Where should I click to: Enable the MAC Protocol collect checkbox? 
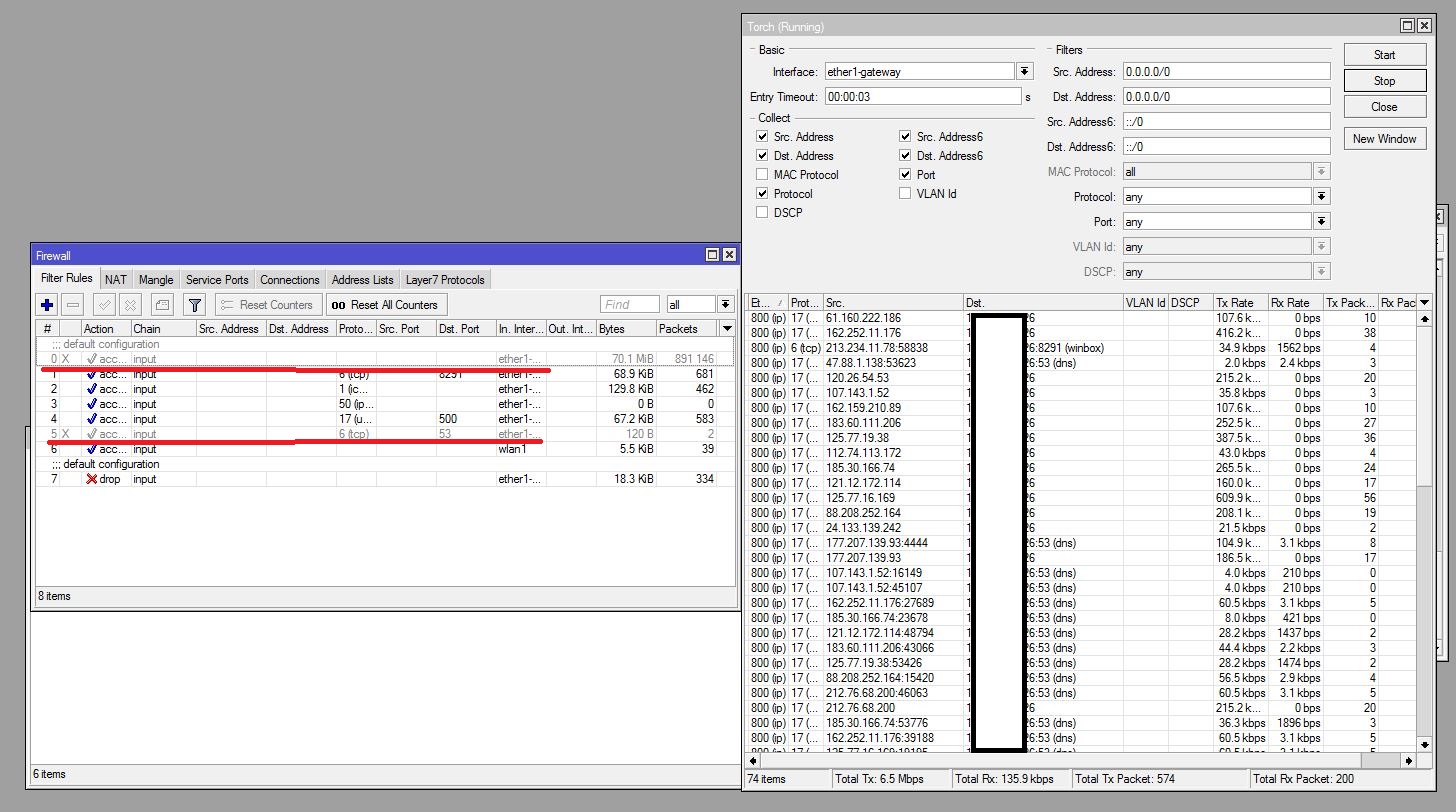762,175
